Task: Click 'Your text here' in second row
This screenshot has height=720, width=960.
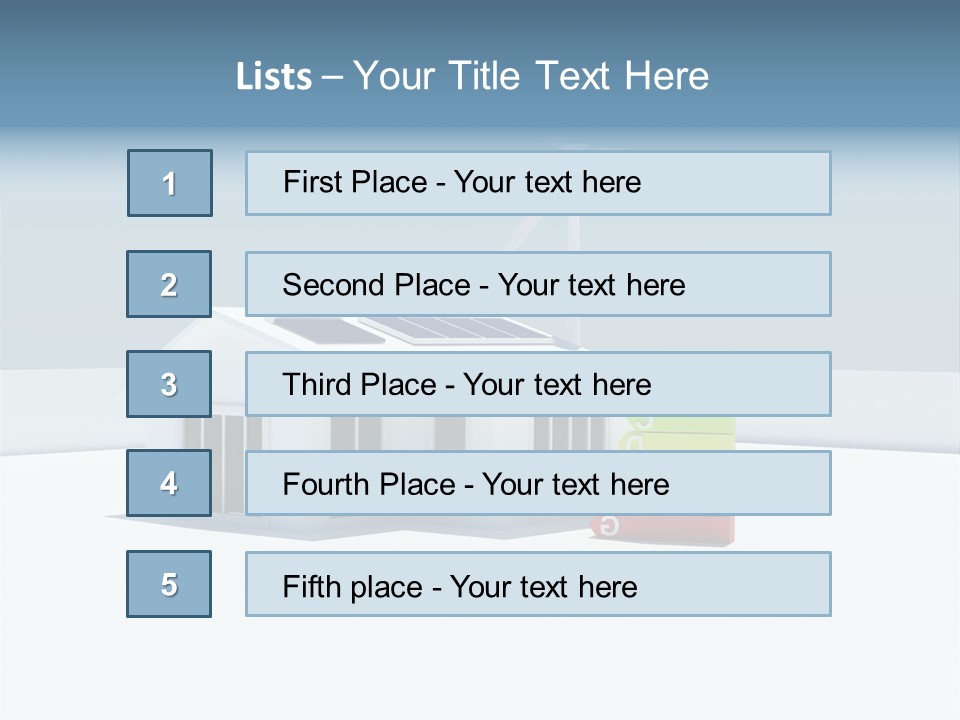Action: [591, 285]
